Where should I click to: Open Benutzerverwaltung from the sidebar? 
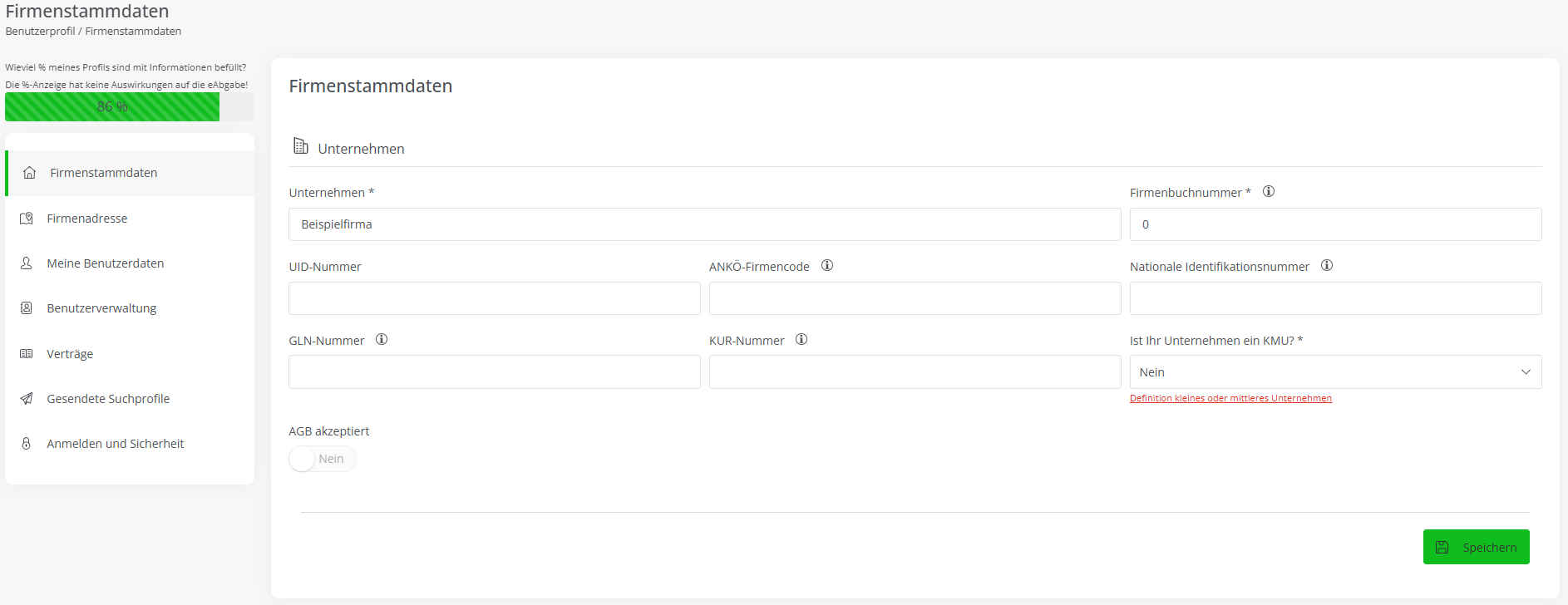[x=101, y=308]
